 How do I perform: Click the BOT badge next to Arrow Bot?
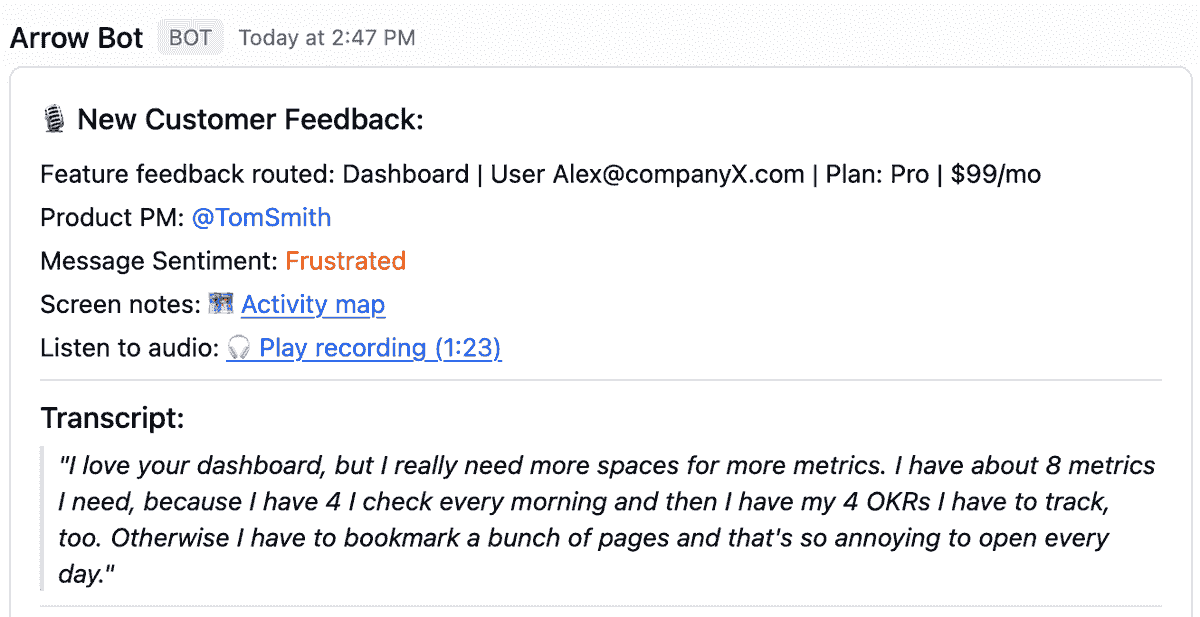pos(190,38)
